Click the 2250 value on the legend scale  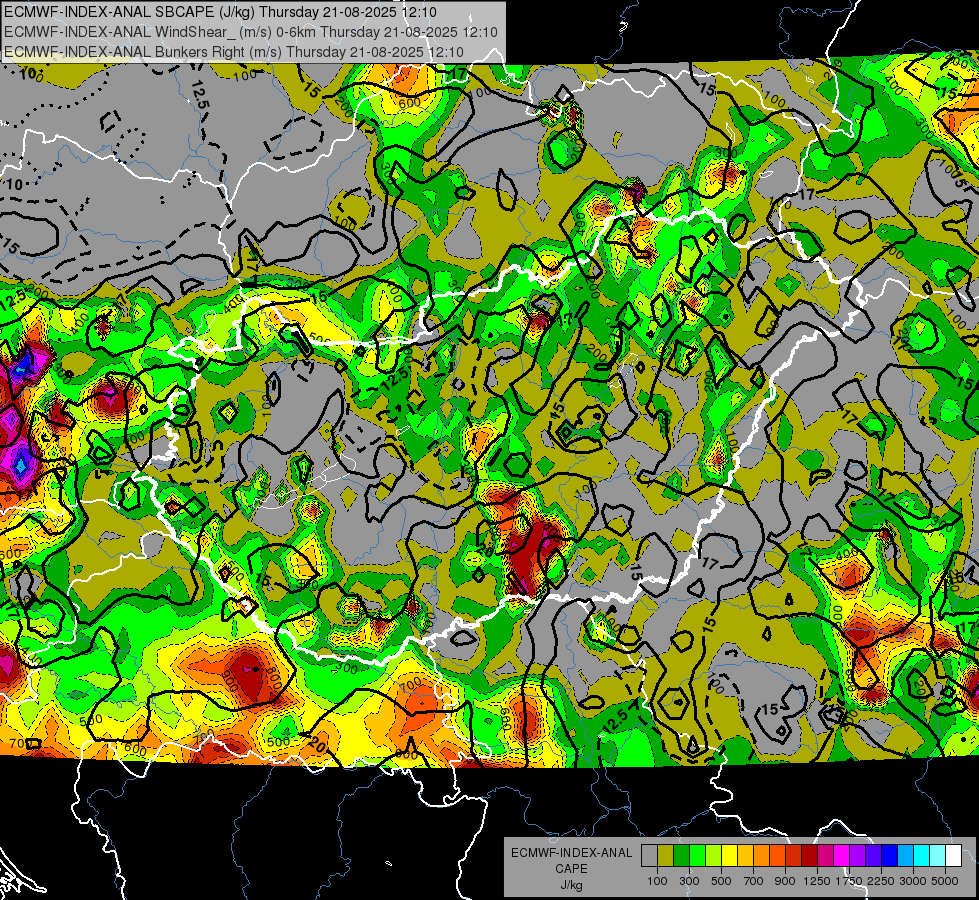click(x=881, y=881)
